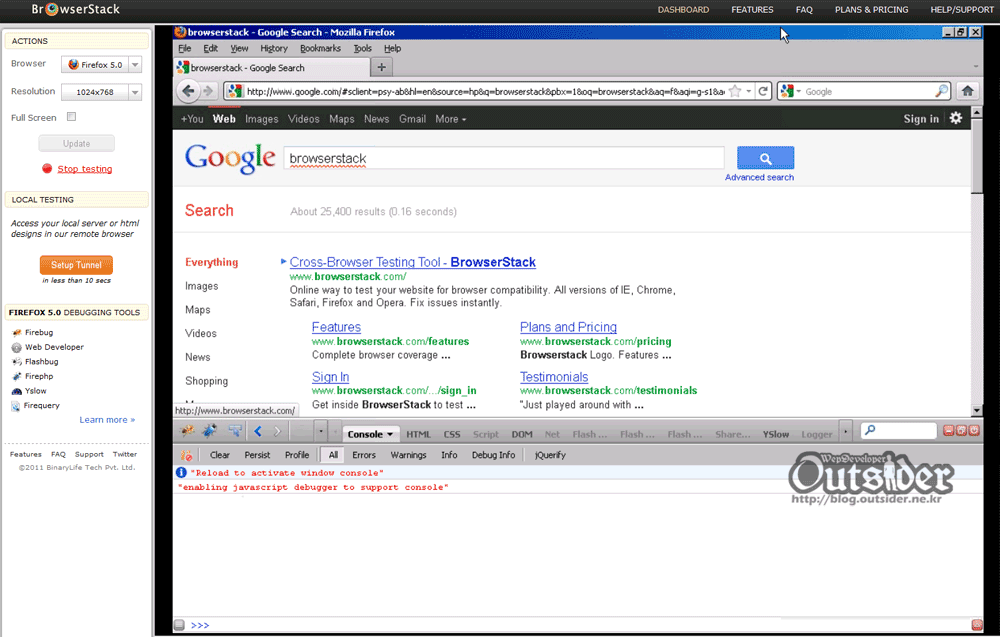Image resolution: width=1000 pixels, height=637 pixels.
Task: Open the small dropdown beside Firebug's forward arrow
Action: (x=320, y=432)
